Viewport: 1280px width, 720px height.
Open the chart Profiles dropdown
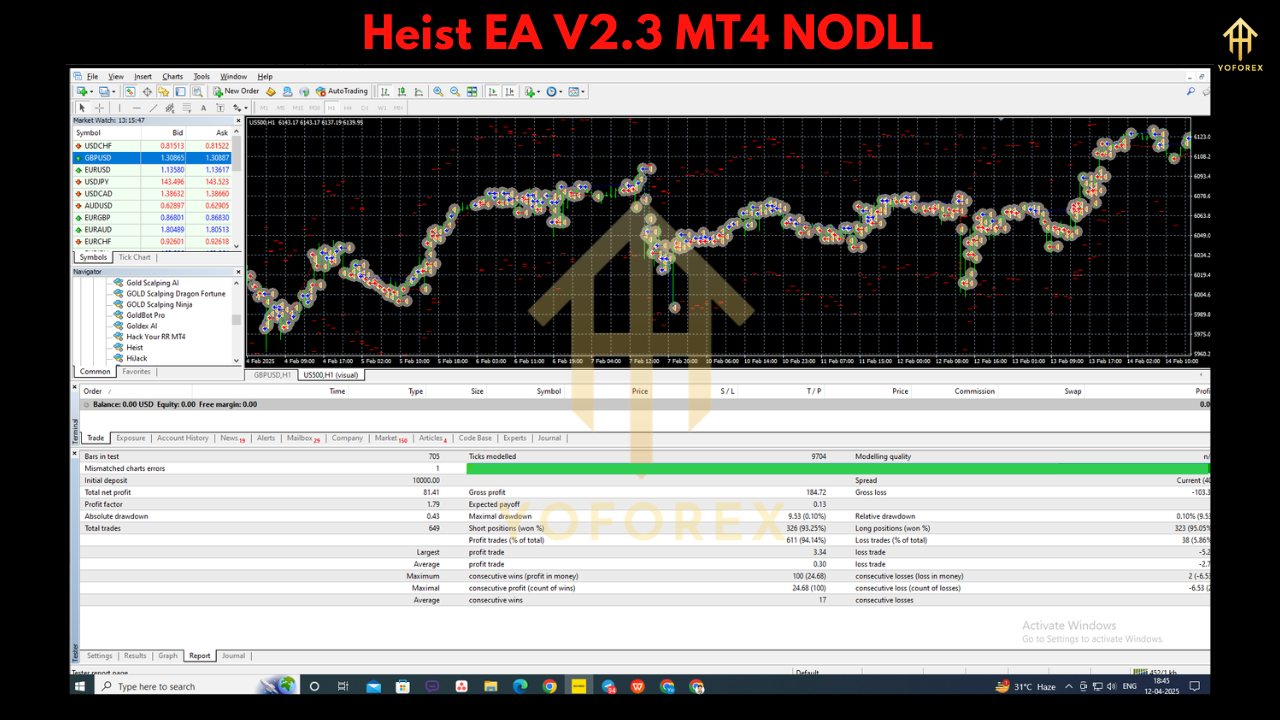(113, 91)
